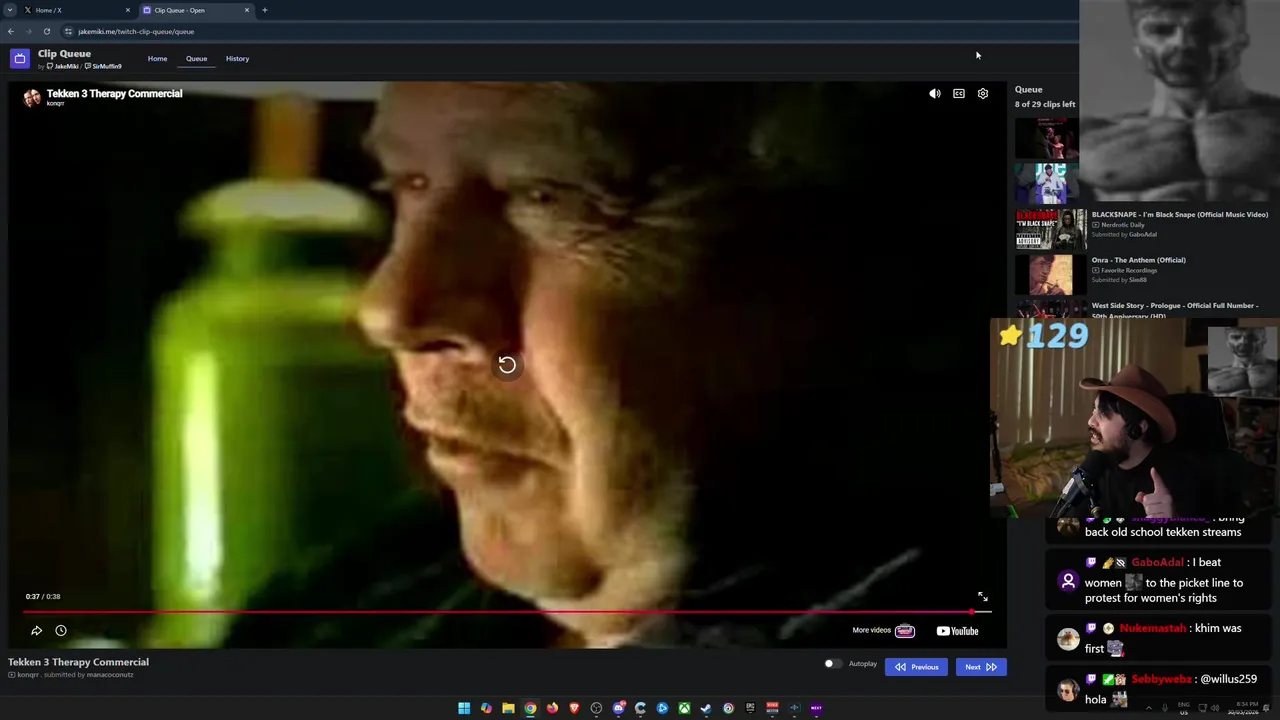The height and width of the screenshot is (720, 1280).
Task: Open the JakeMiki GitHub link
Action: coord(63,67)
